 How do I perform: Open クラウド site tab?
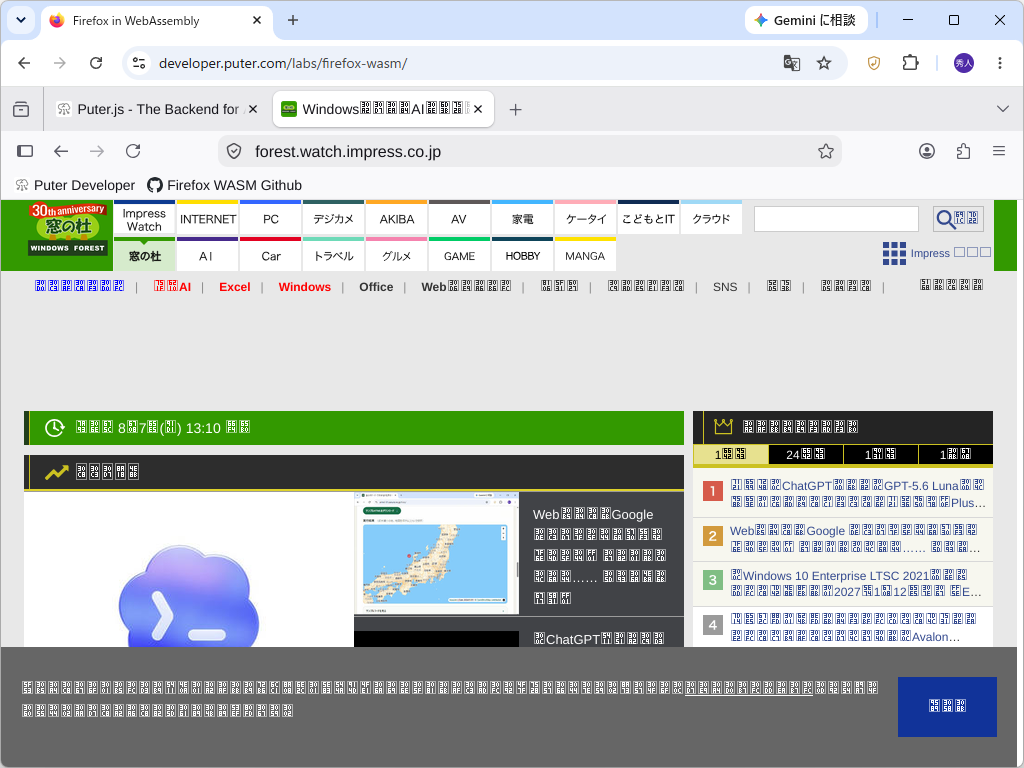coord(711,219)
